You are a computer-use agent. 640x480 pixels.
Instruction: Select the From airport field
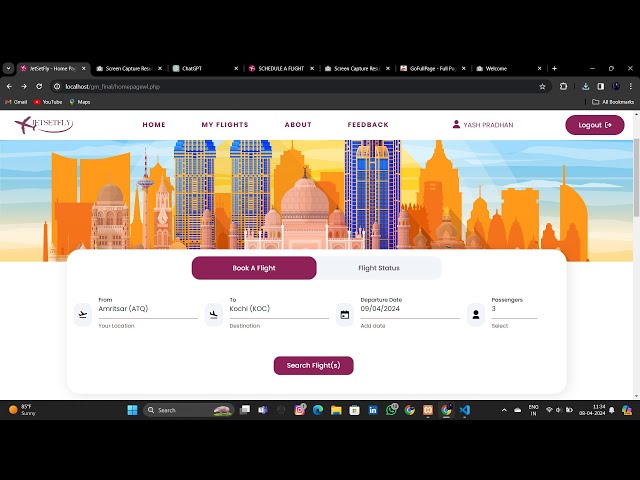tap(148, 309)
